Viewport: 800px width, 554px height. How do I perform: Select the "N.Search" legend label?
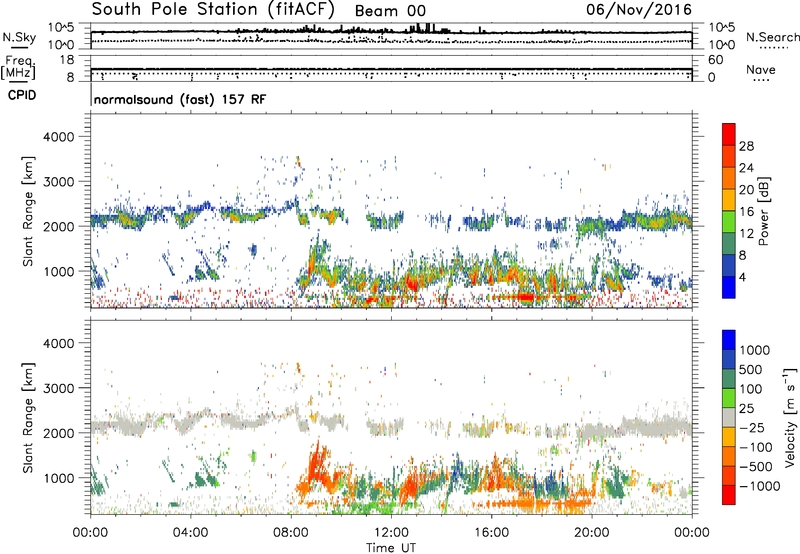(x=772, y=37)
